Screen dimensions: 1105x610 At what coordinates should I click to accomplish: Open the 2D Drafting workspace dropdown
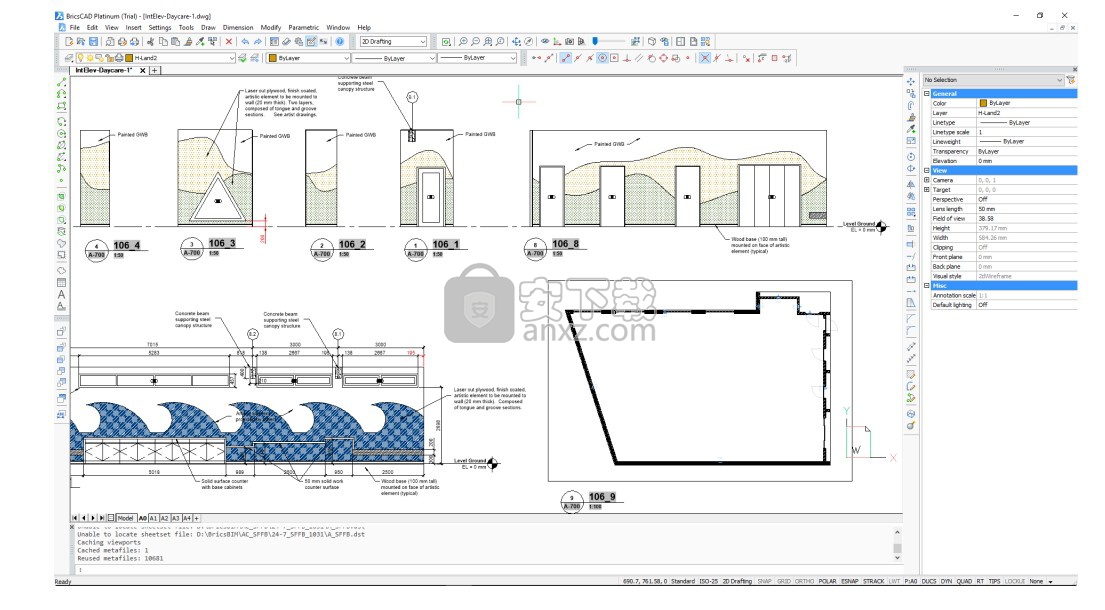(393, 42)
